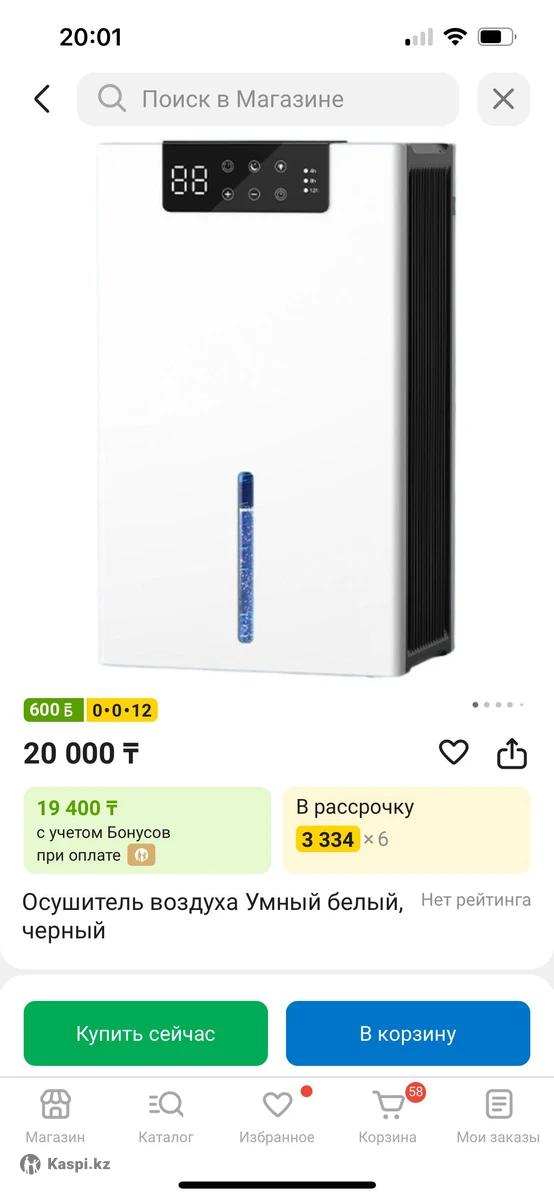Close the product page with X button
The height and width of the screenshot is (1200, 554).
pos(503,99)
